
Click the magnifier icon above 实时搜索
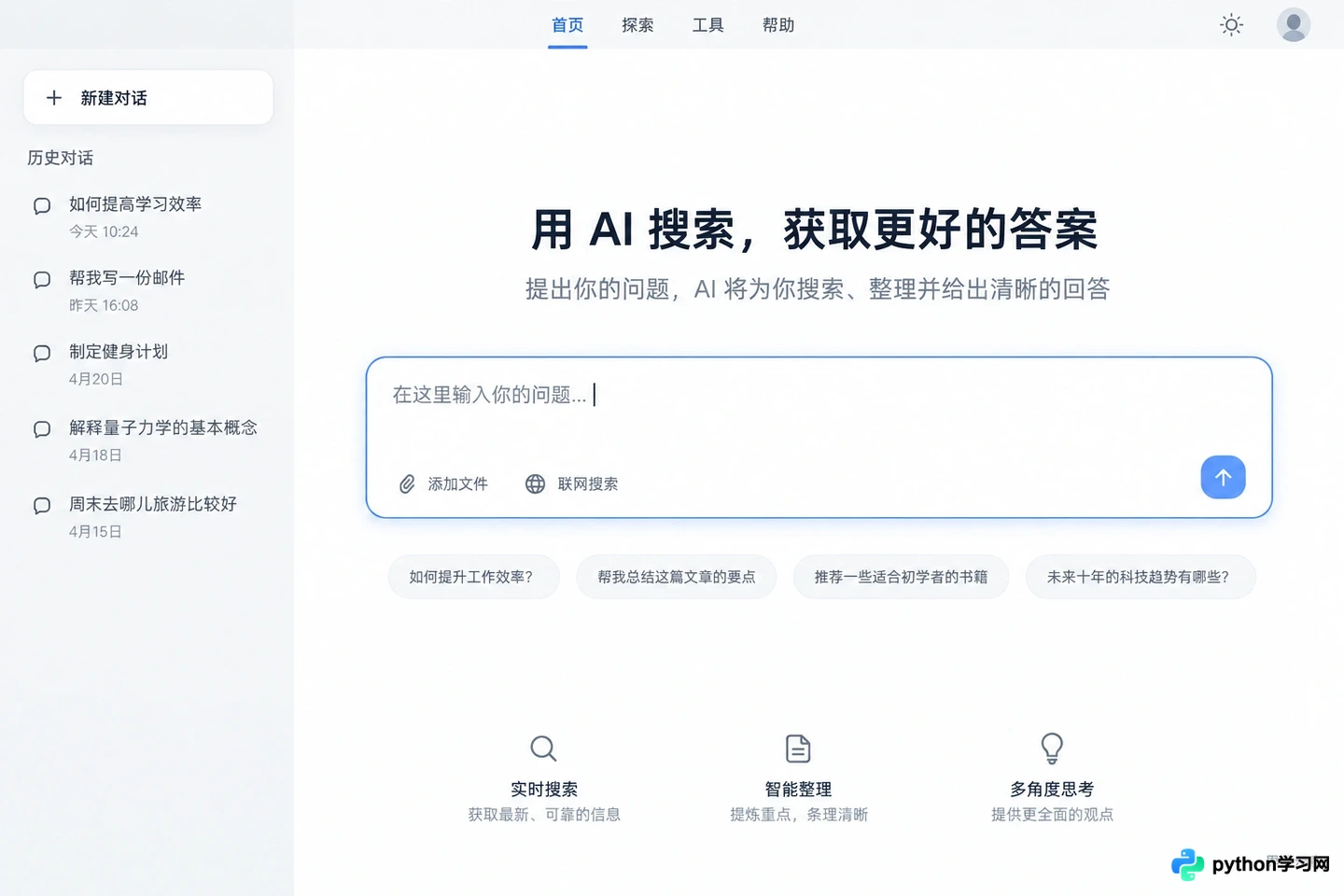point(543,749)
